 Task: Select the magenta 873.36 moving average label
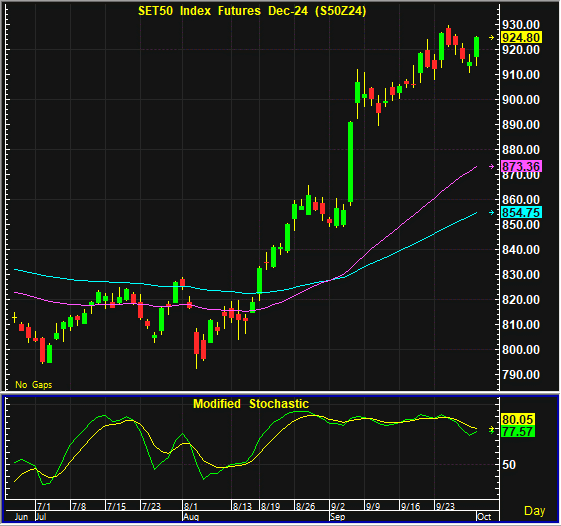(521, 166)
